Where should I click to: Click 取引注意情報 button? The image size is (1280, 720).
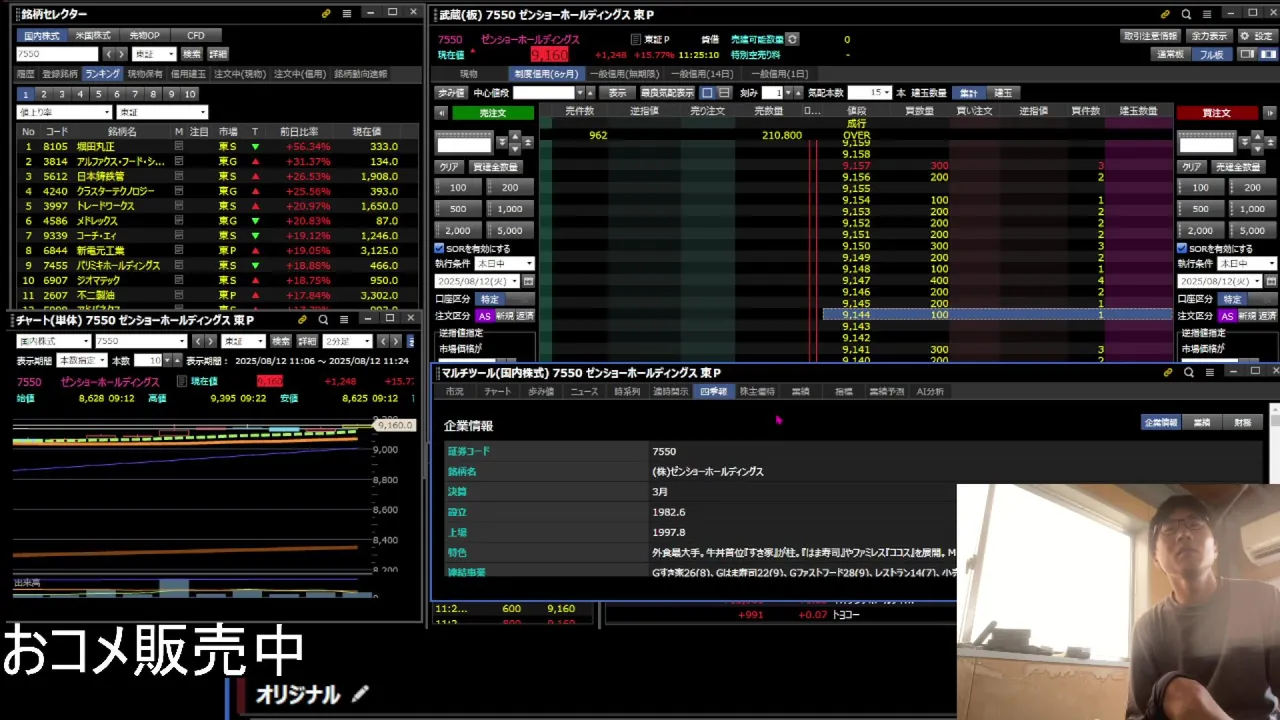pyautogui.click(x=1151, y=36)
